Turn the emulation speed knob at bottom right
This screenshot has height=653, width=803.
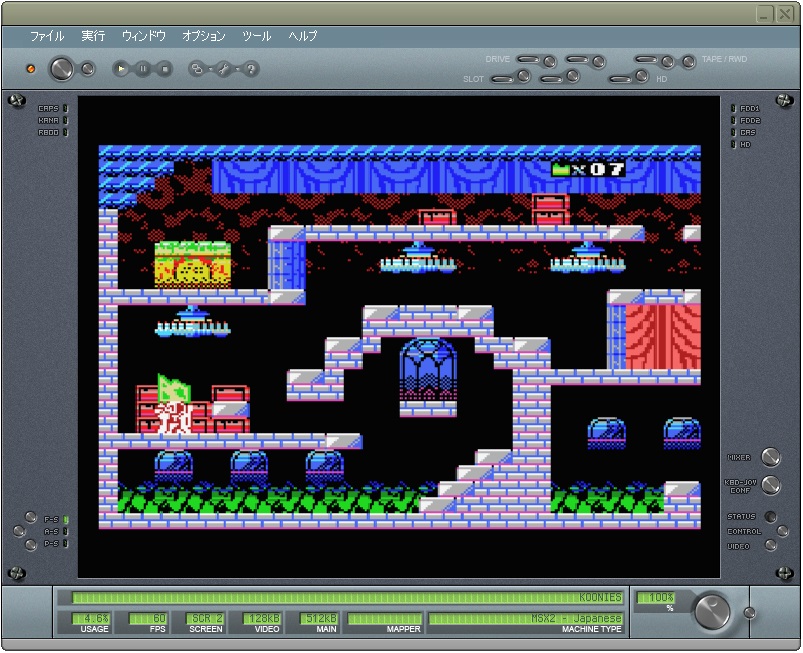point(712,611)
